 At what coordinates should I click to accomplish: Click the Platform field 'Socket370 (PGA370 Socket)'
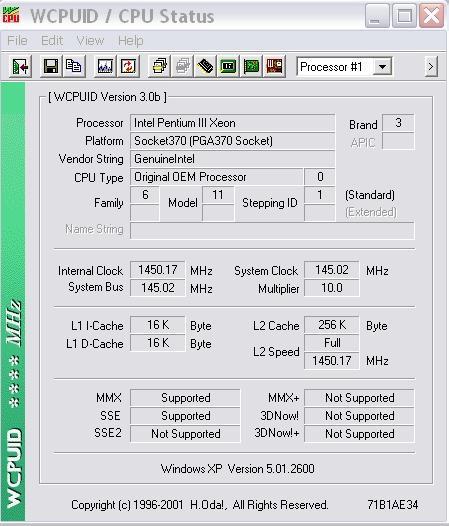pyautogui.click(x=233, y=141)
